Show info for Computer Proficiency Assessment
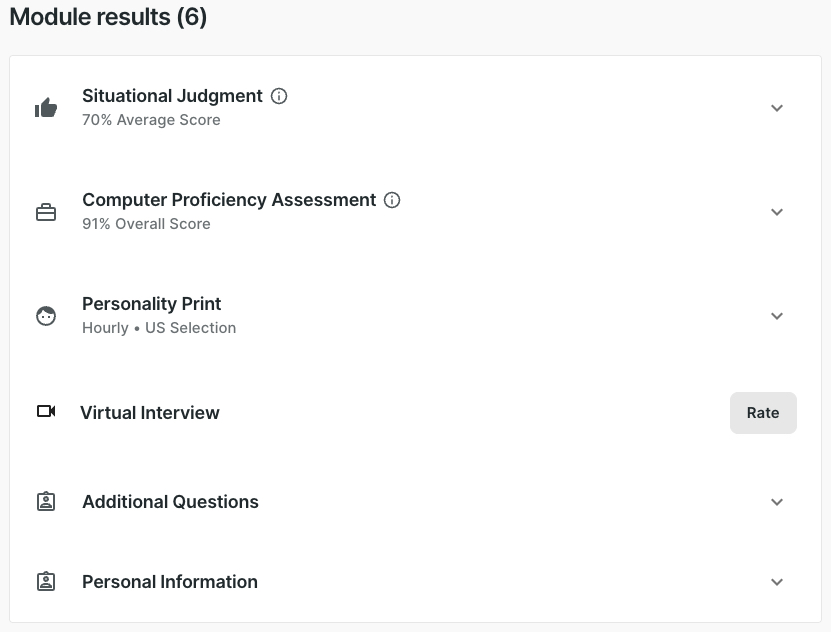The width and height of the screenshot is (831, 632). point(393,200)
